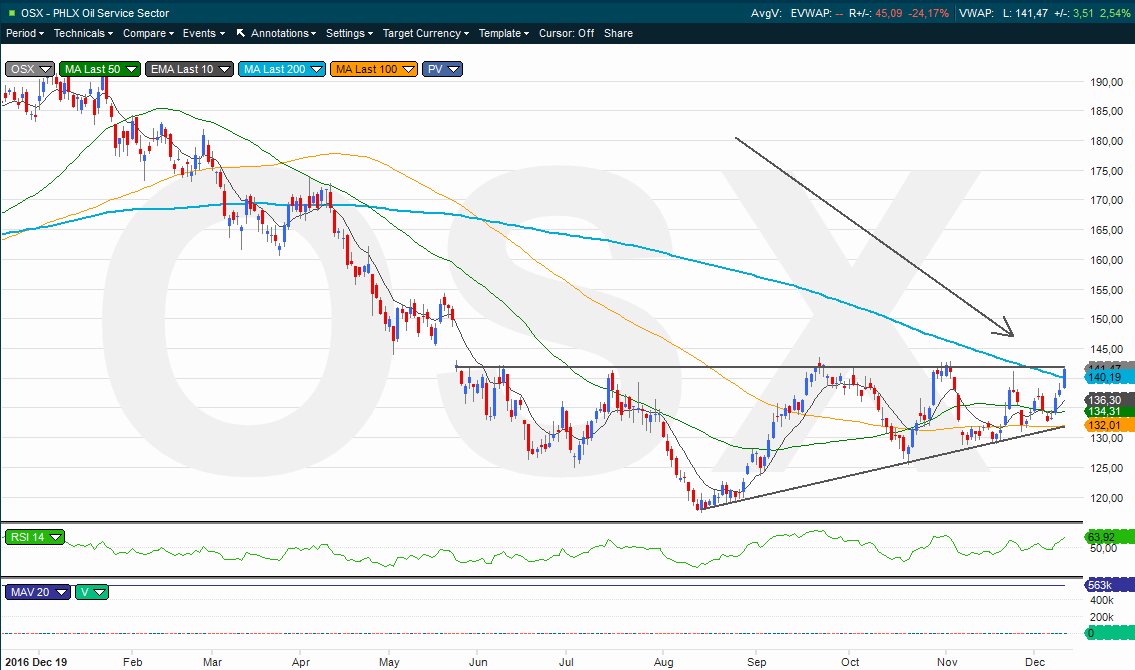The height and width of the screenshot is (670, 1135).
Task: Select the EMA Last 10 label
Action: coord(182,69)
